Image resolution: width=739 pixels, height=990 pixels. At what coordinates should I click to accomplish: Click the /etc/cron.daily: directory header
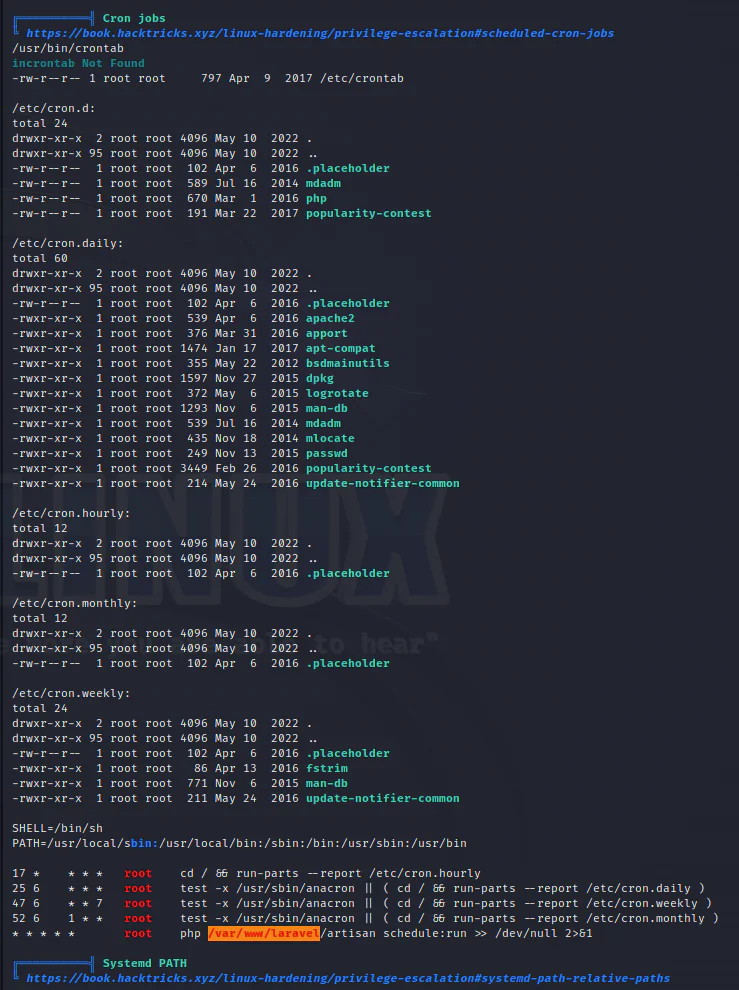tap(68, 243)
